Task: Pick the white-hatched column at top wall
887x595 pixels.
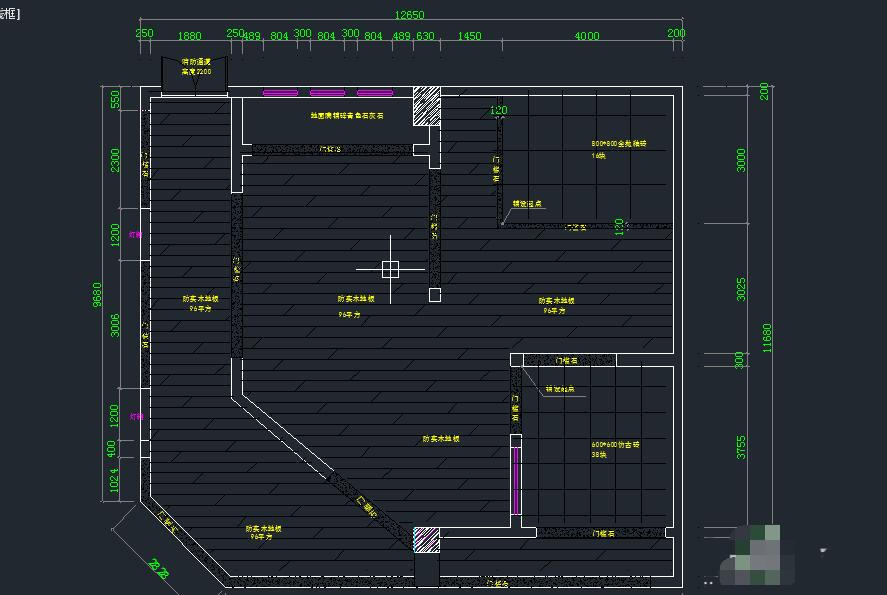Action: click(x=427, y=106)
